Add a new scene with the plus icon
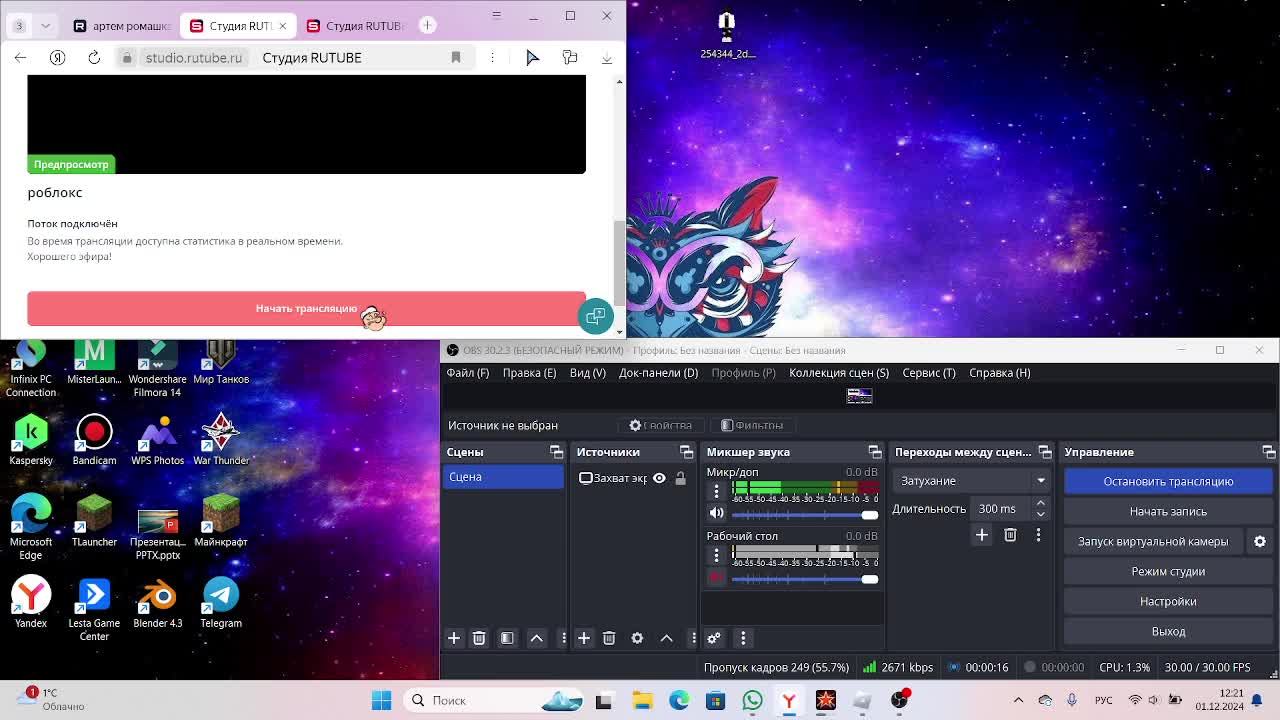Screen dimensions: 1280x720 click(x=454, y=638)
